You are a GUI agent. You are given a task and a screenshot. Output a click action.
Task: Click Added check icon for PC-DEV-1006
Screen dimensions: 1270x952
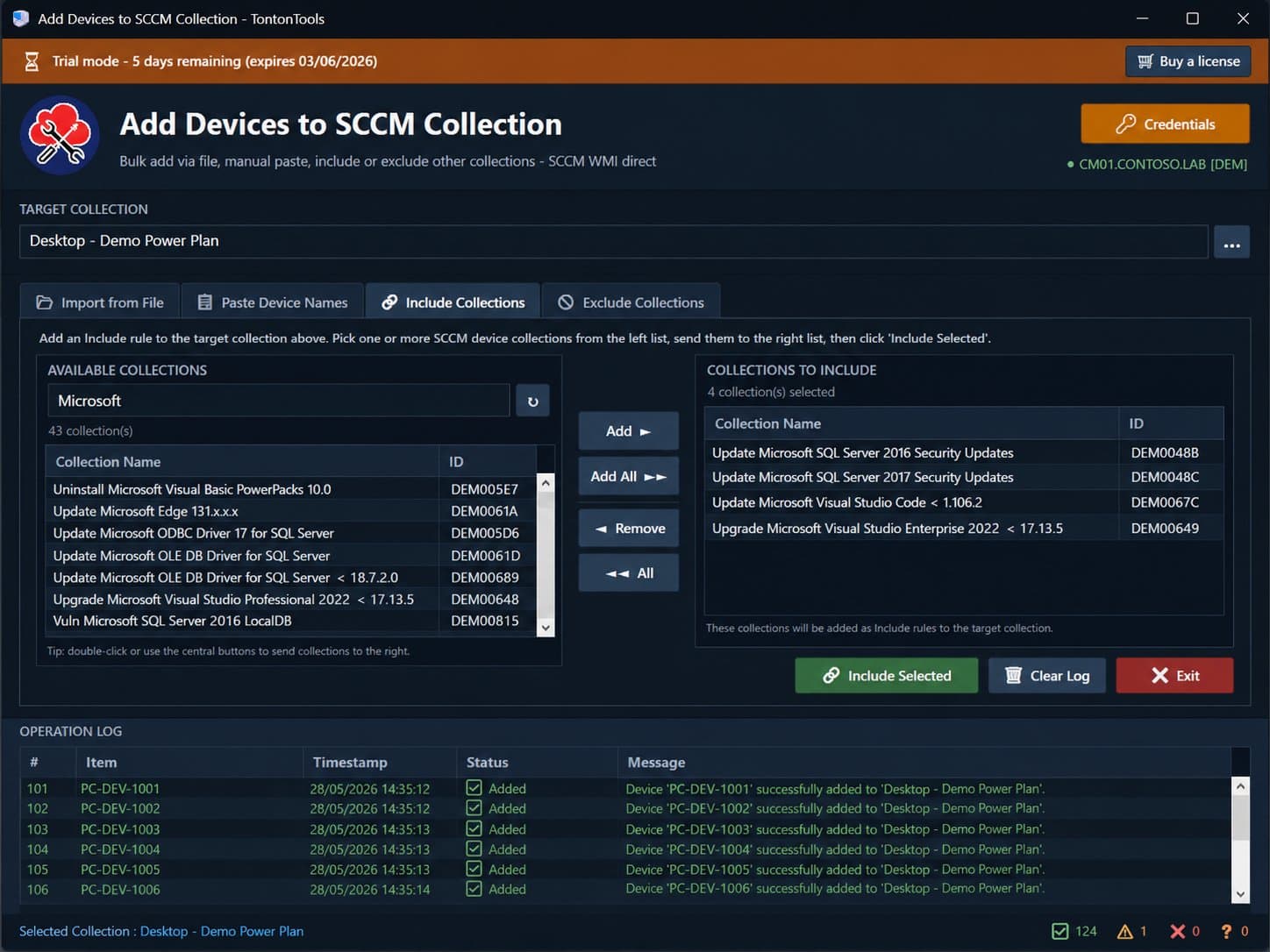(474, 889)
